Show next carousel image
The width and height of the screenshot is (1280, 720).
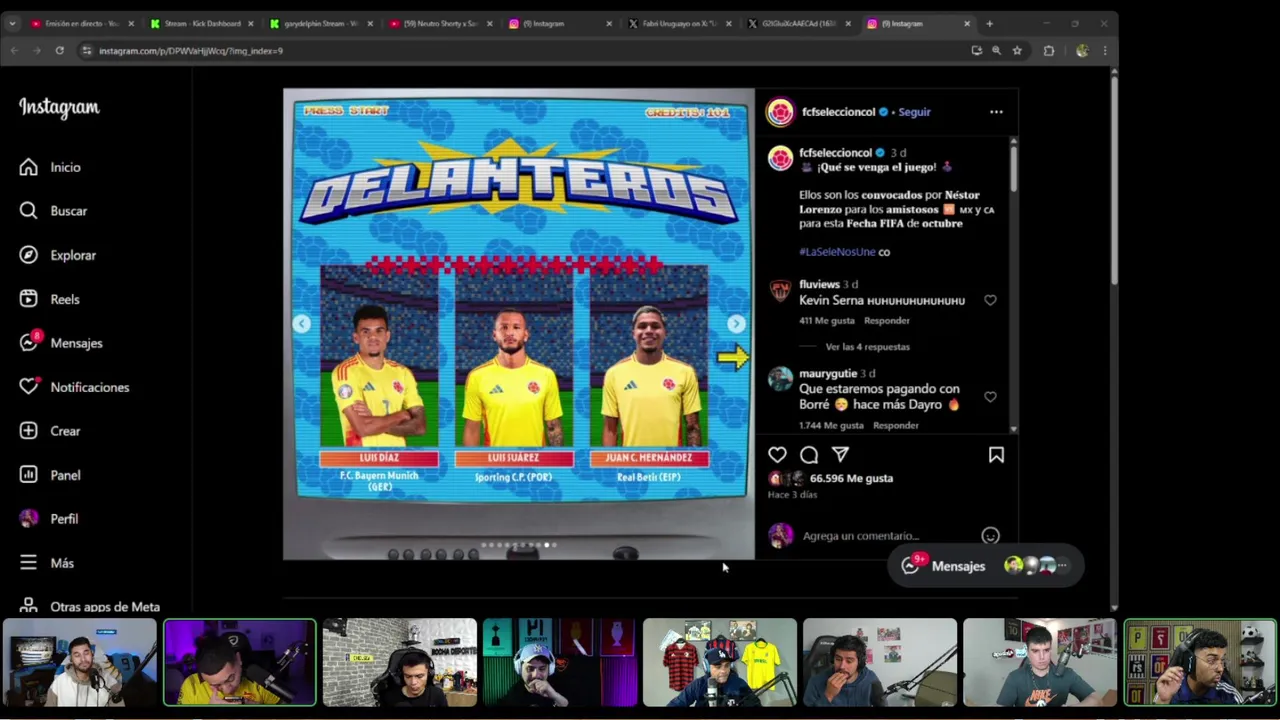click(736, 324)
